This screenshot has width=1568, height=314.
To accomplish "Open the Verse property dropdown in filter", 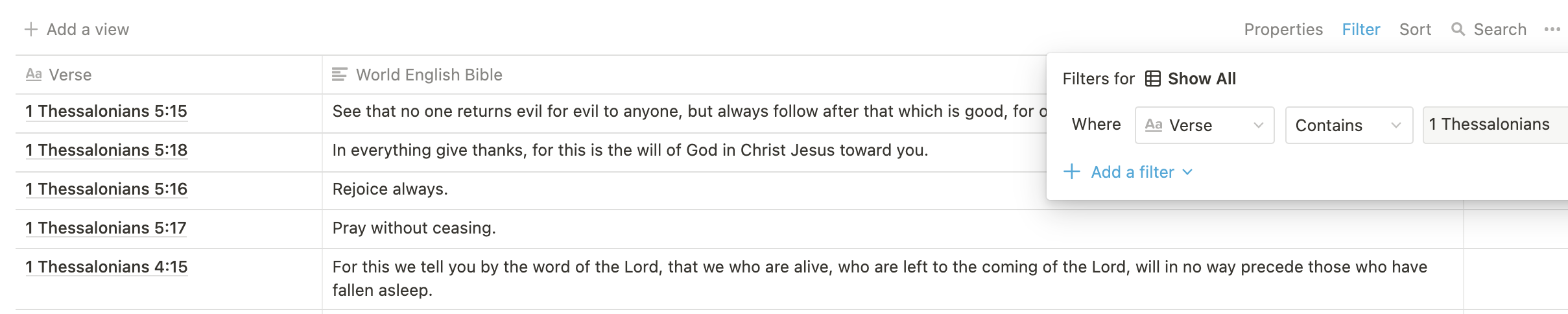I will tap(1205, 125).
